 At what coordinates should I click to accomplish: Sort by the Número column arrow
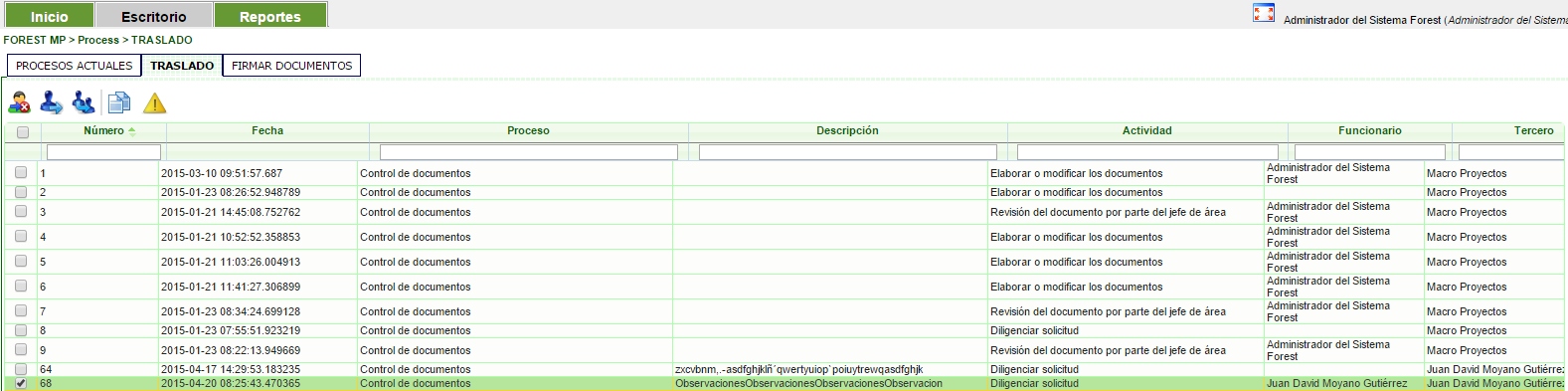pyautogui.click(x=132, y=131)
